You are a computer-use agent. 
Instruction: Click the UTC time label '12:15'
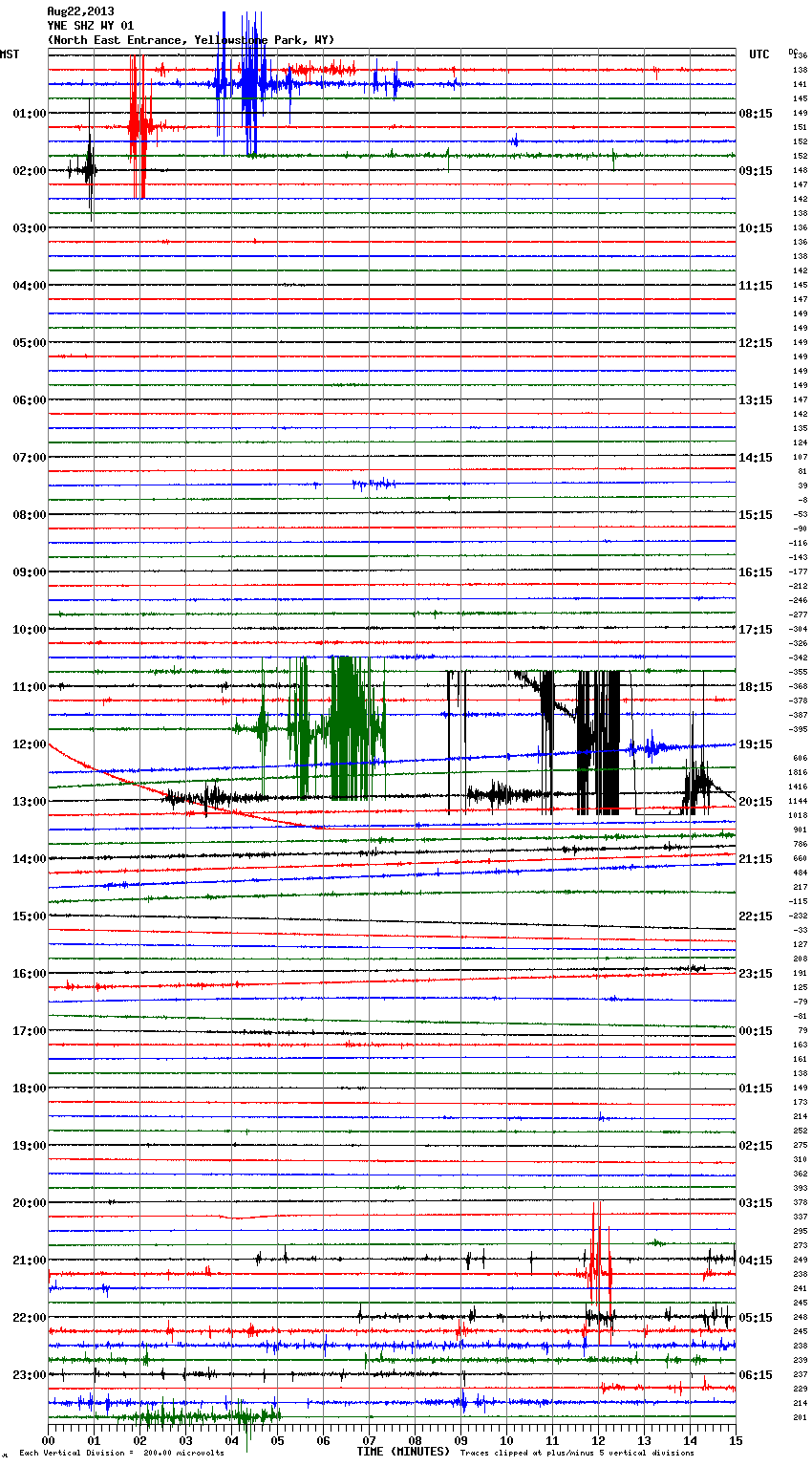(x=756, y=343)
